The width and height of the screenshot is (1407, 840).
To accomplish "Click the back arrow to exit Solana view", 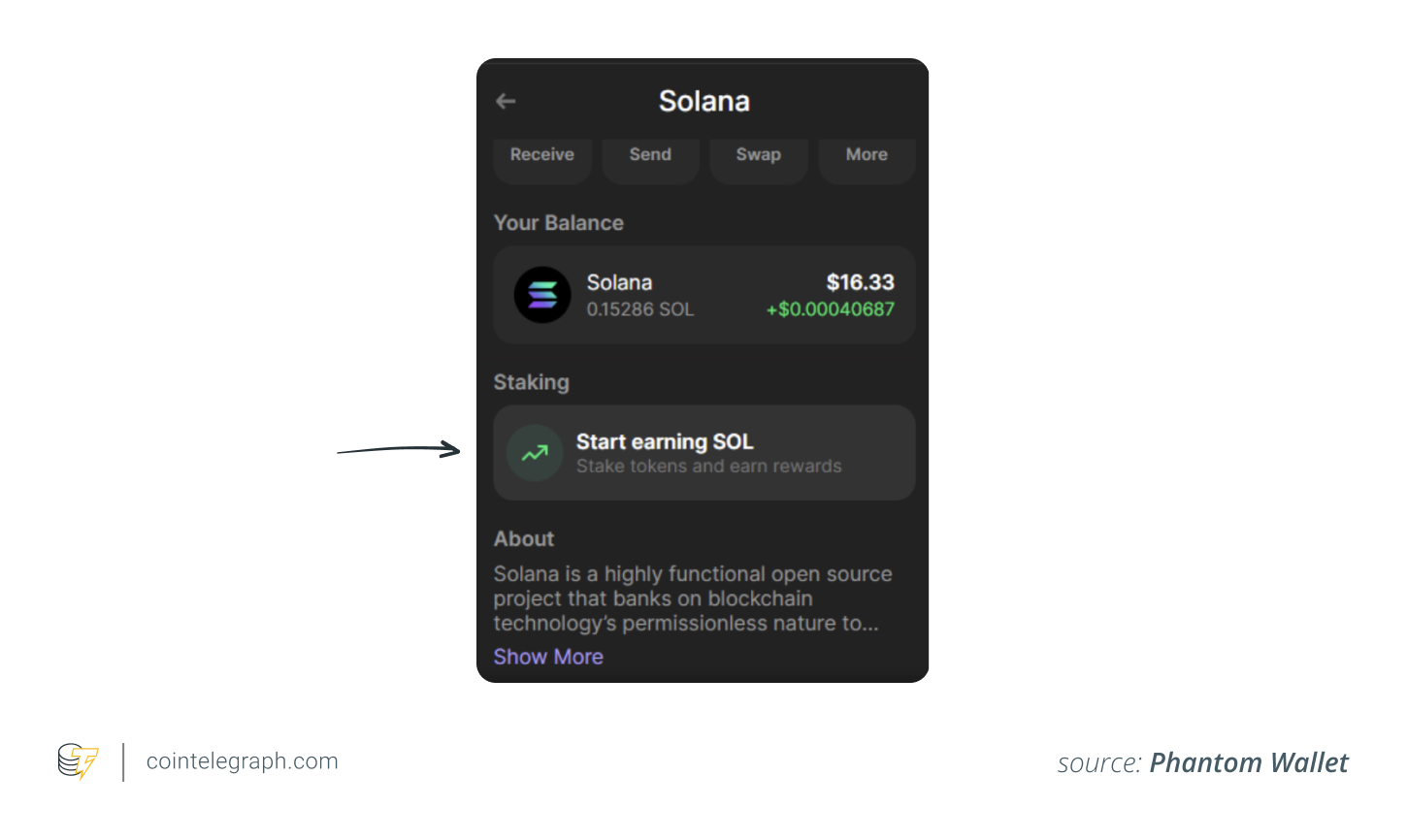I will tap(506, 101).
